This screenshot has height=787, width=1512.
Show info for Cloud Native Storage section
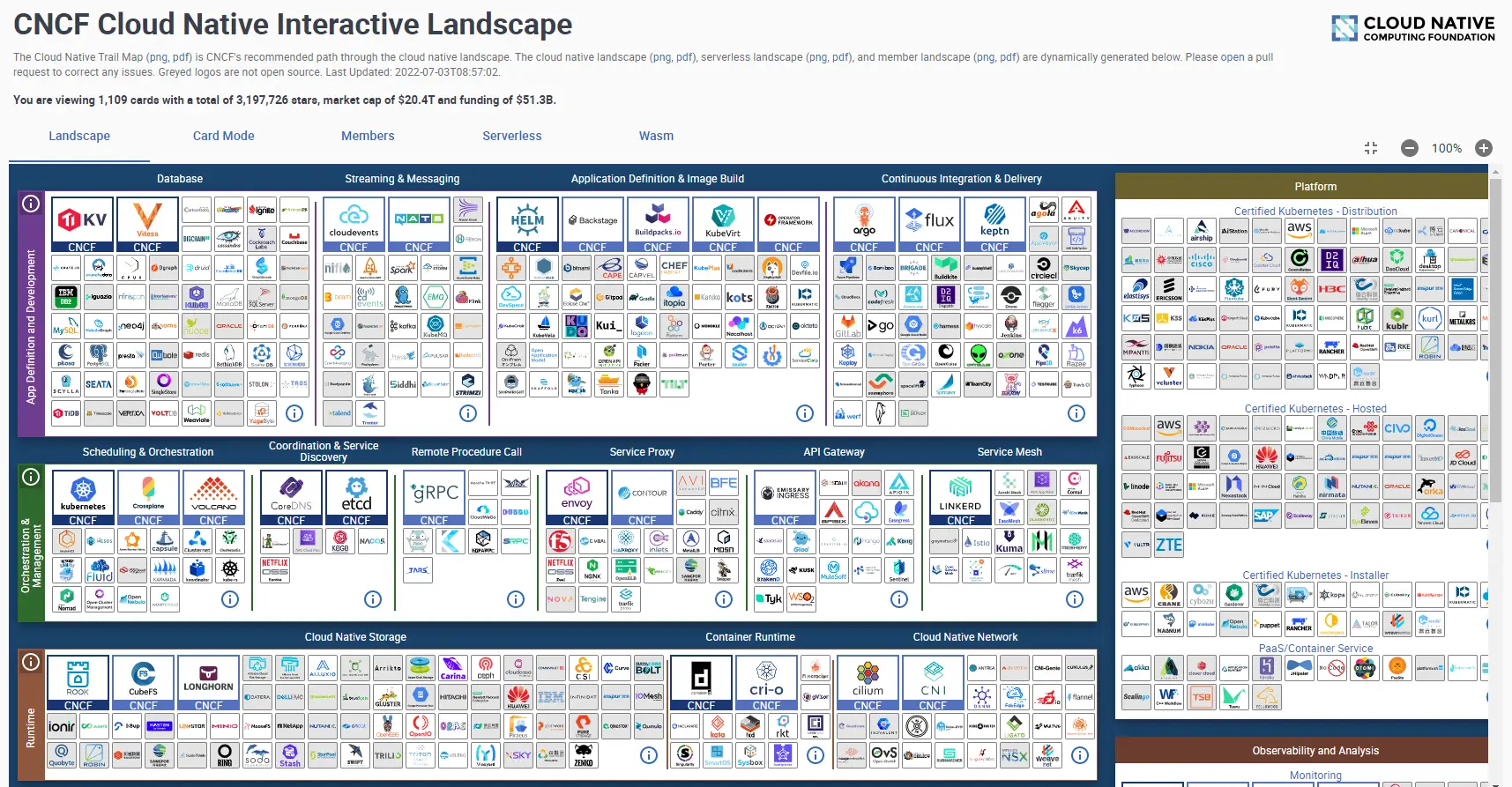(x=649, y=755)
